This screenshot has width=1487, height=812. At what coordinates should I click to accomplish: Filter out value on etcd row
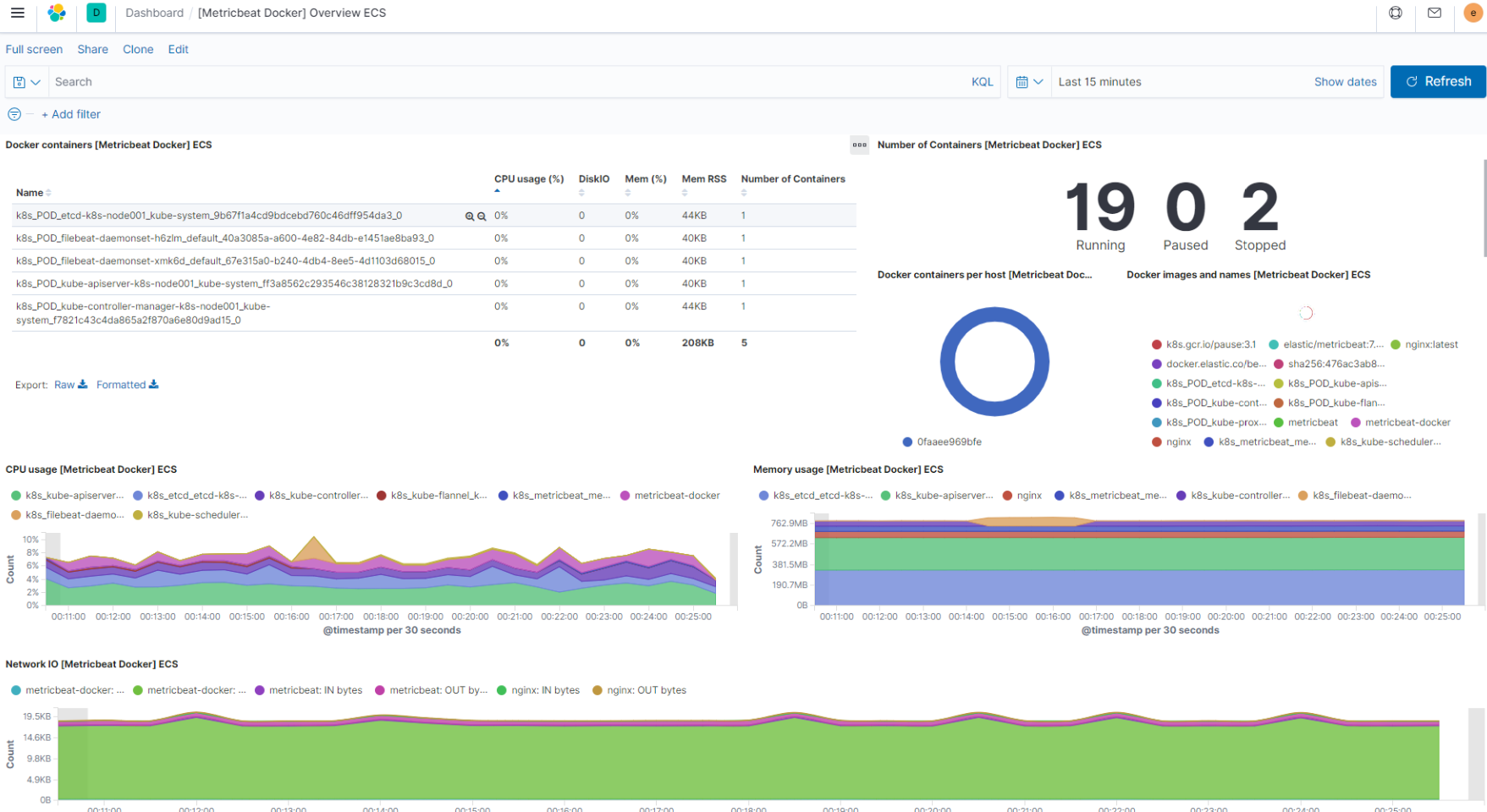[482, 217]
